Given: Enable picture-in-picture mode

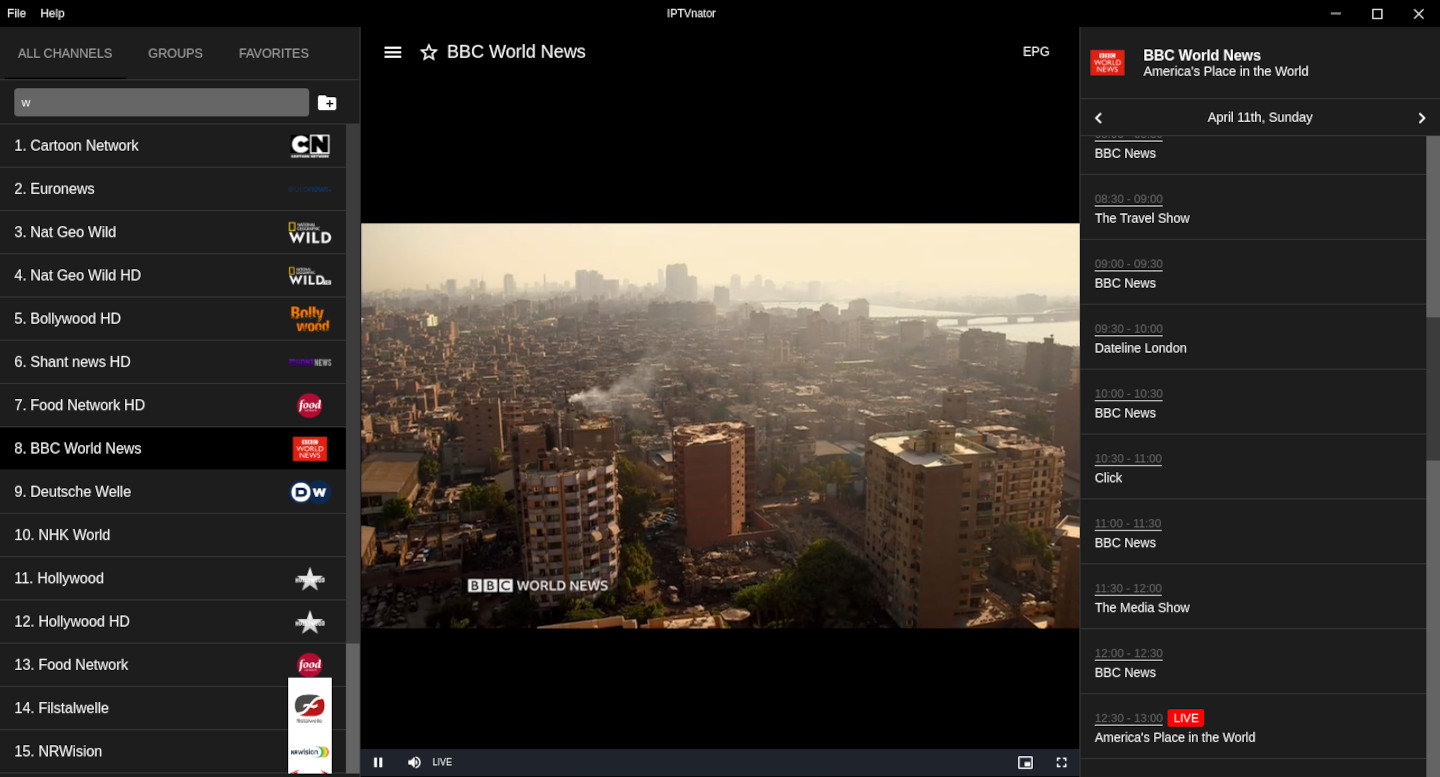Looking at the screenshot, I should click(x=1025, y=762).
